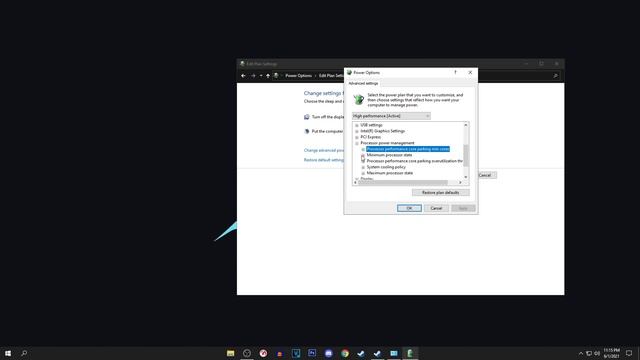Launch Google Chrome from the taskbar
The width and height of the screenshot is (640, 360).
tap(345, 353)
